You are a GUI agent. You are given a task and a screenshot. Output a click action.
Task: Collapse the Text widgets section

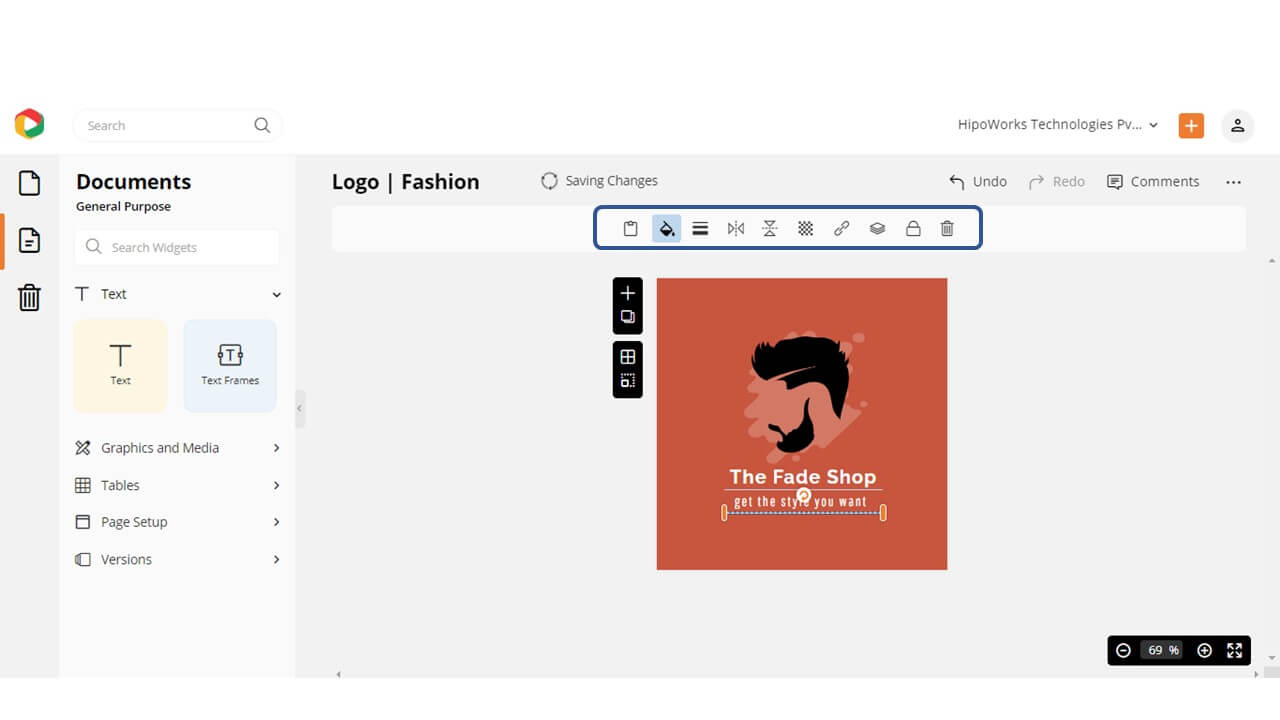tap(276, 294)
